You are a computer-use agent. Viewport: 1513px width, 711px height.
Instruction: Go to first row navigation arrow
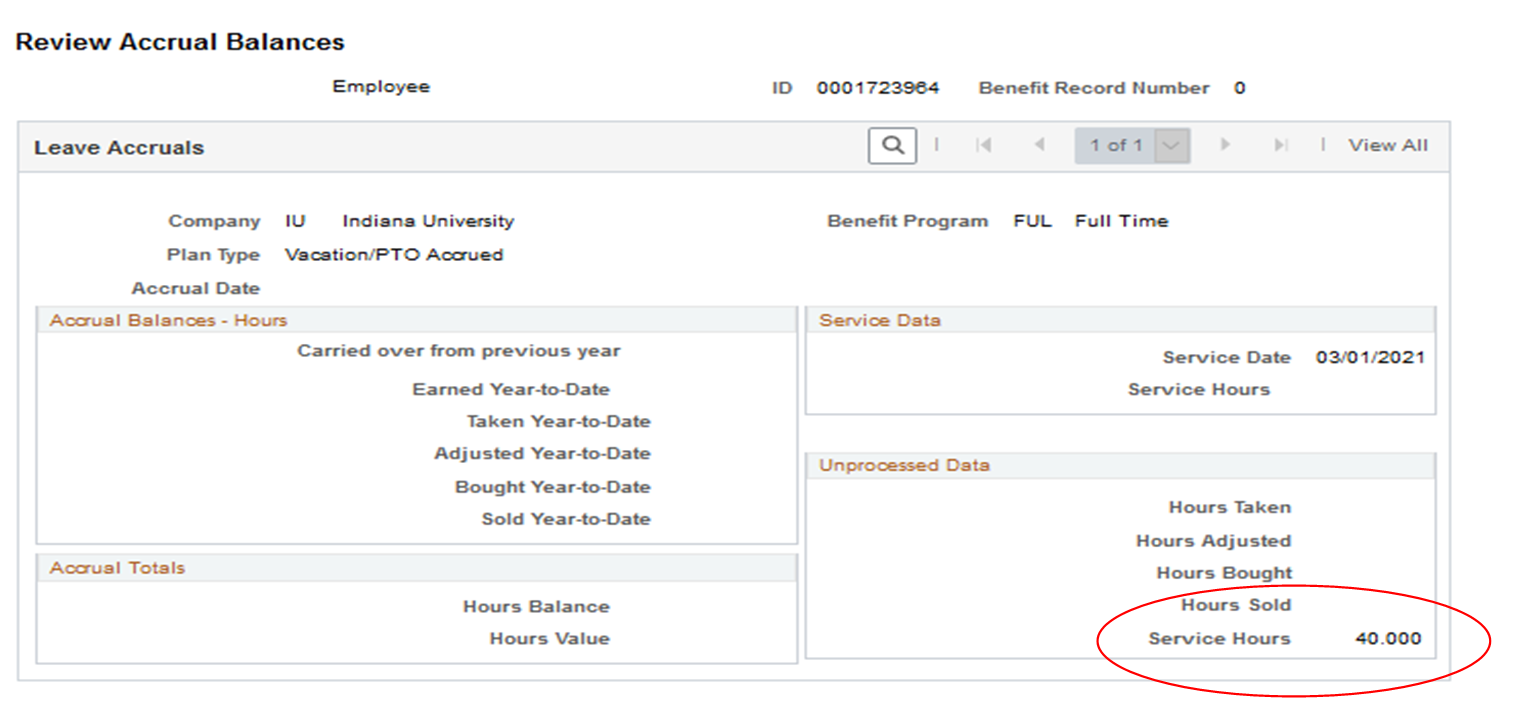click(x=983, y=146)
